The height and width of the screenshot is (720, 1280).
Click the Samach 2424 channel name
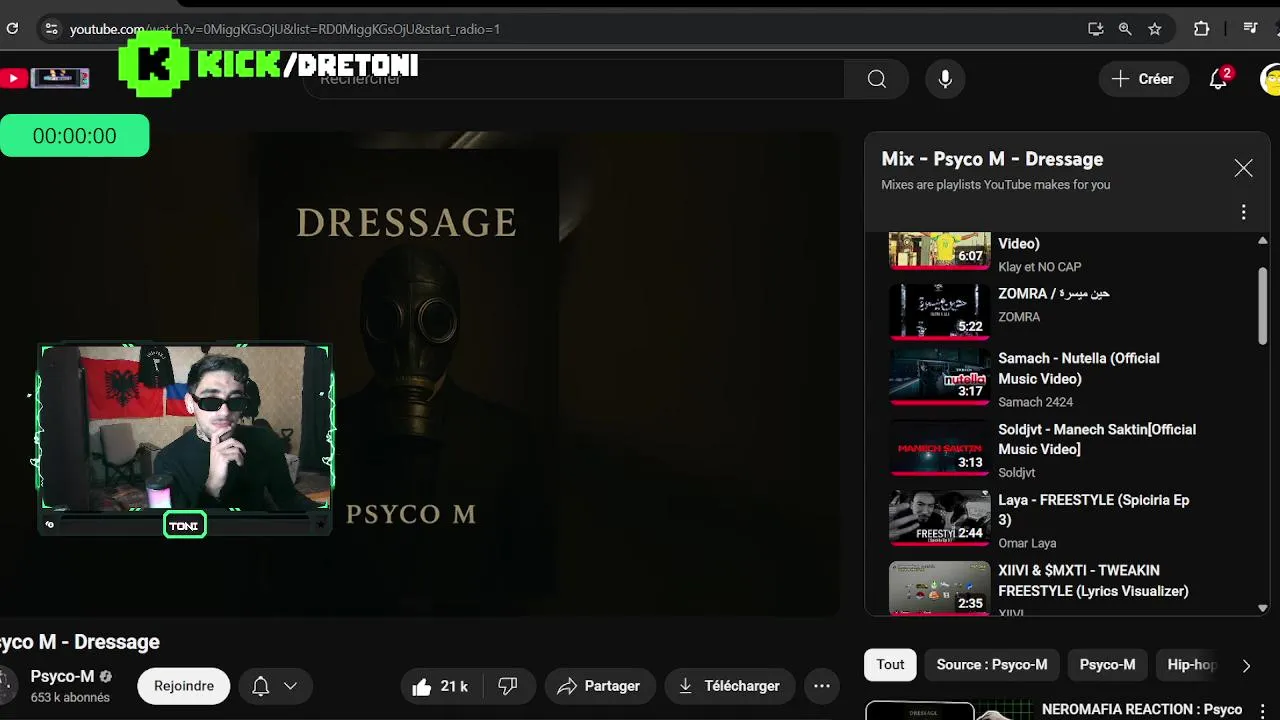pyautogui.click(x=1035, y=402)
